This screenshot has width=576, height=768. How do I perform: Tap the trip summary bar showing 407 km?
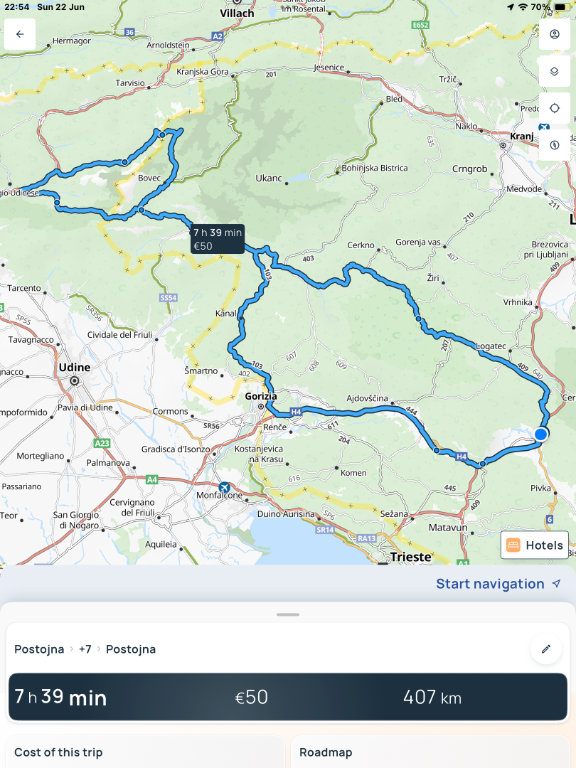coord(288,696)
